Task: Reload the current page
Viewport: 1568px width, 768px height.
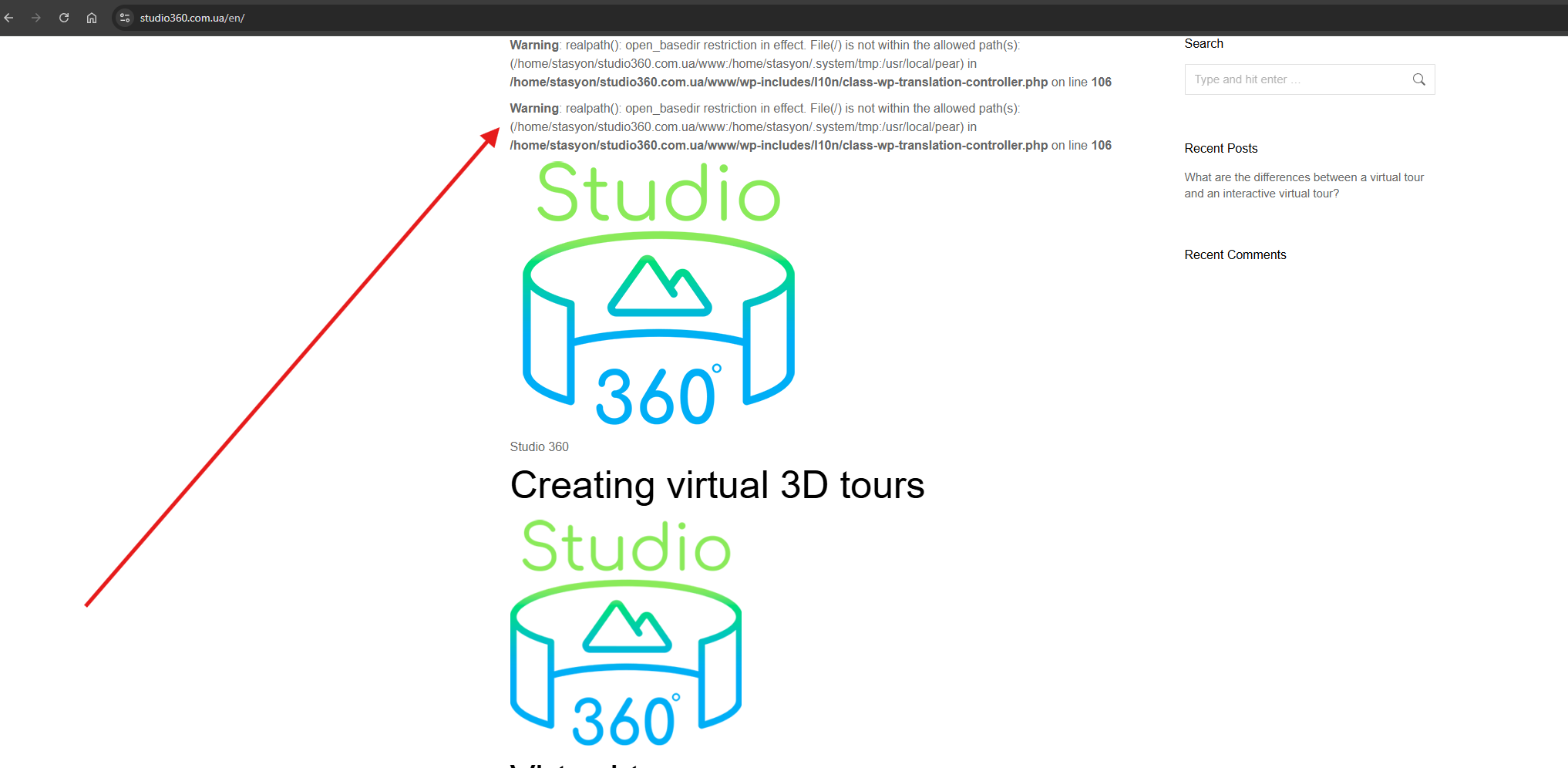Action: coord(64,18)
